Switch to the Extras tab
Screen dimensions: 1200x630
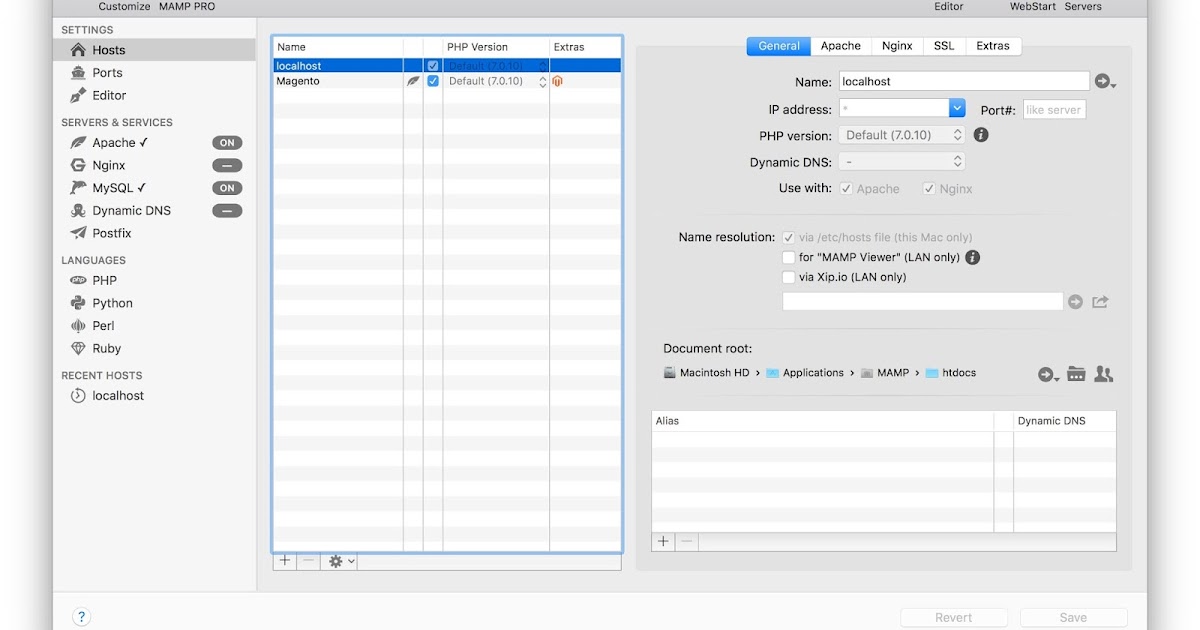[x=993, y=46]
